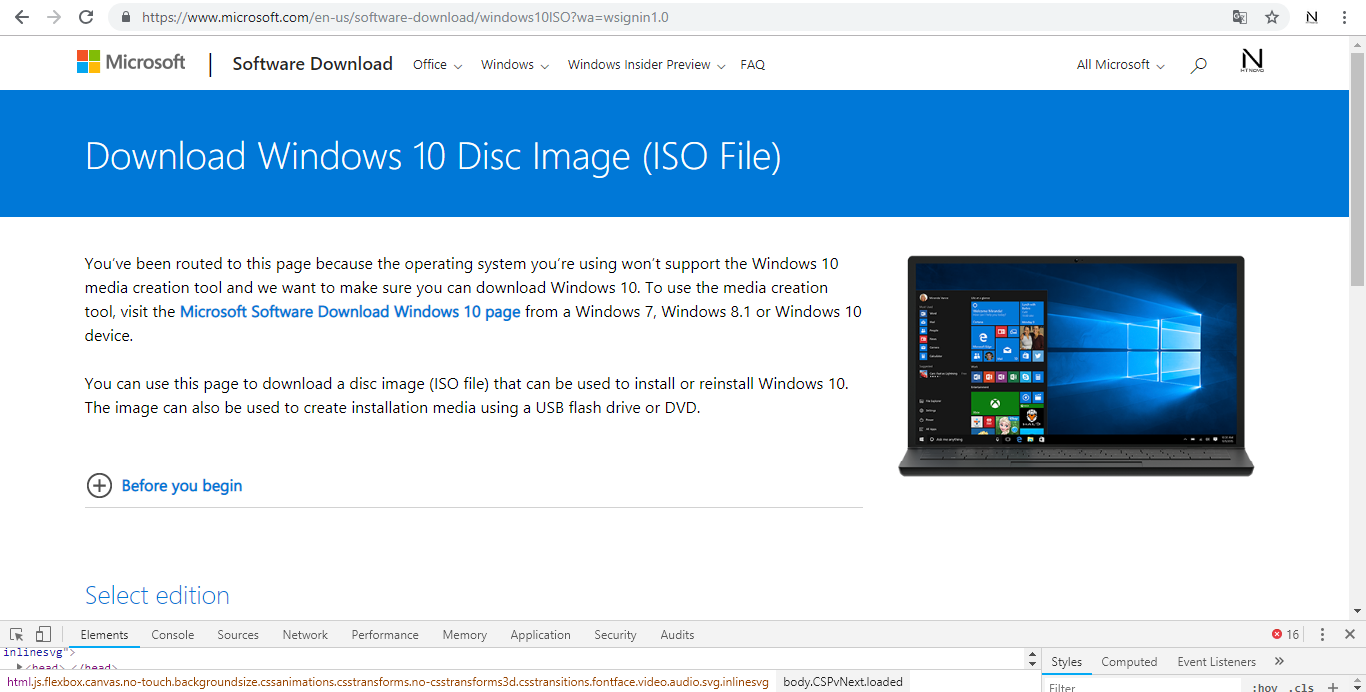Open the Microsoft Software Download Windows 10 page link
The height and width of the screenshot is (692, 1366).
pyautogui.click(x=349, y=311)
